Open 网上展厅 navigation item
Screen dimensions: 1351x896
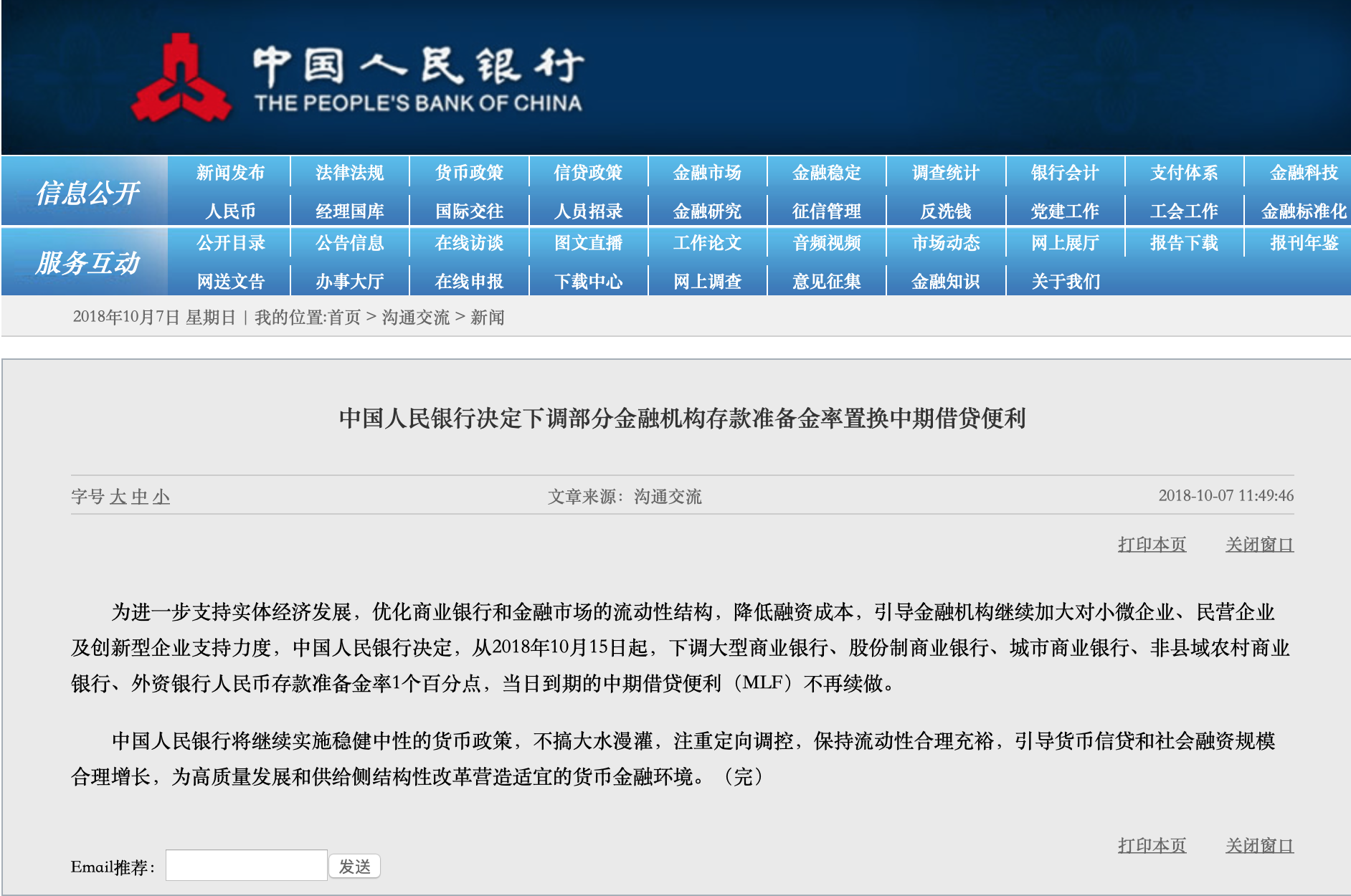[x=1065, y=243]
